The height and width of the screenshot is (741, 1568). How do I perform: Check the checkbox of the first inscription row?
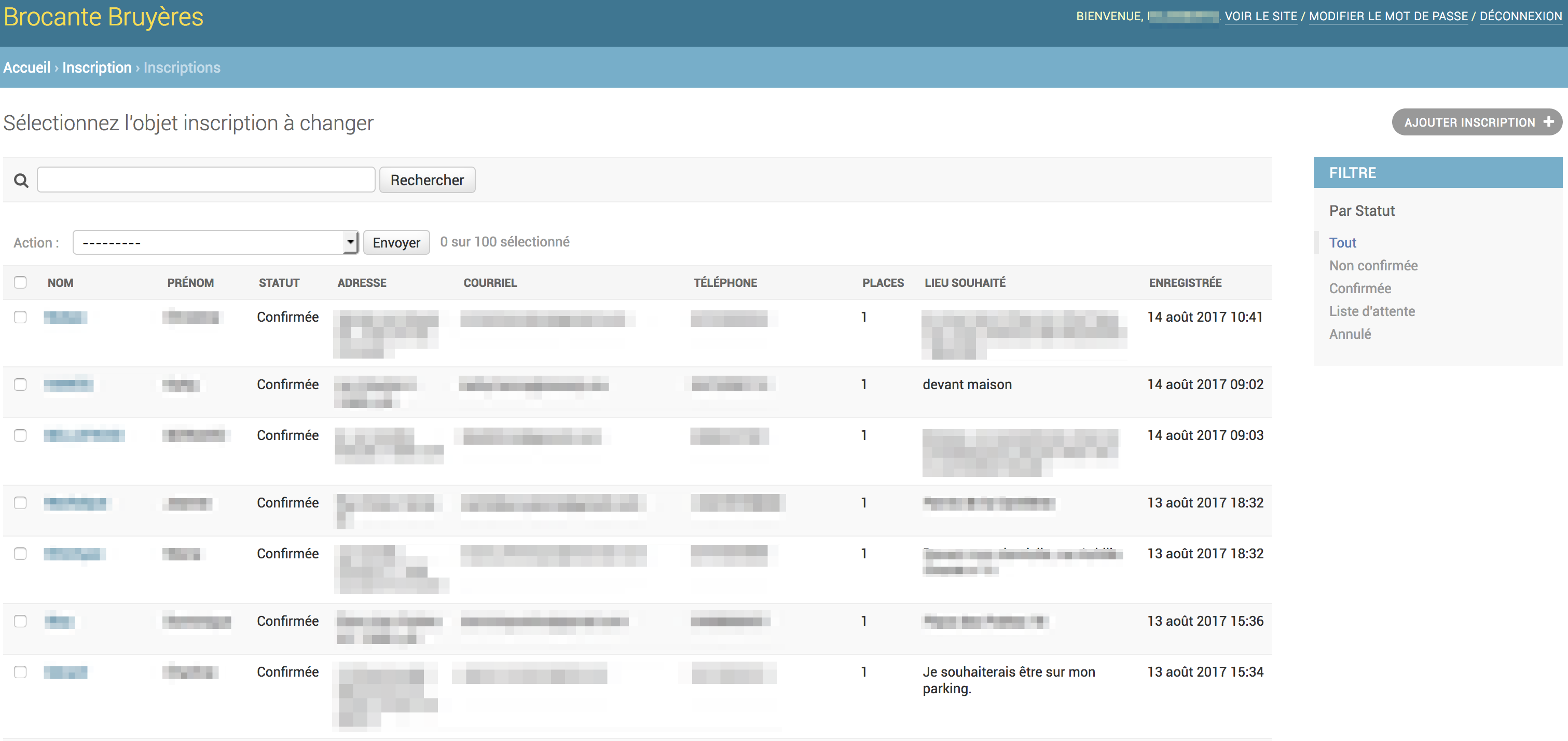point(20,317)
